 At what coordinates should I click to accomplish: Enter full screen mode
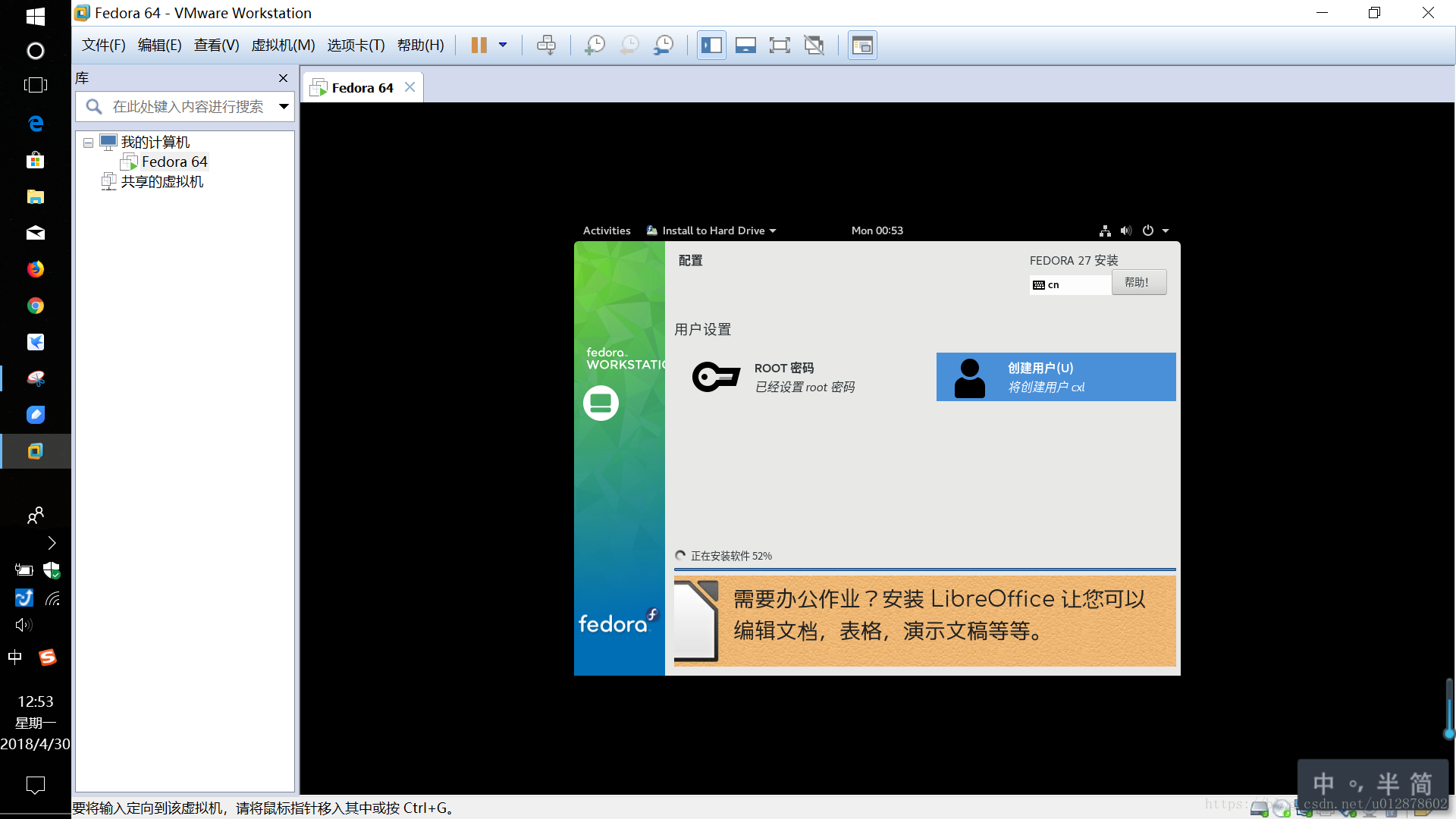(780, 45)
